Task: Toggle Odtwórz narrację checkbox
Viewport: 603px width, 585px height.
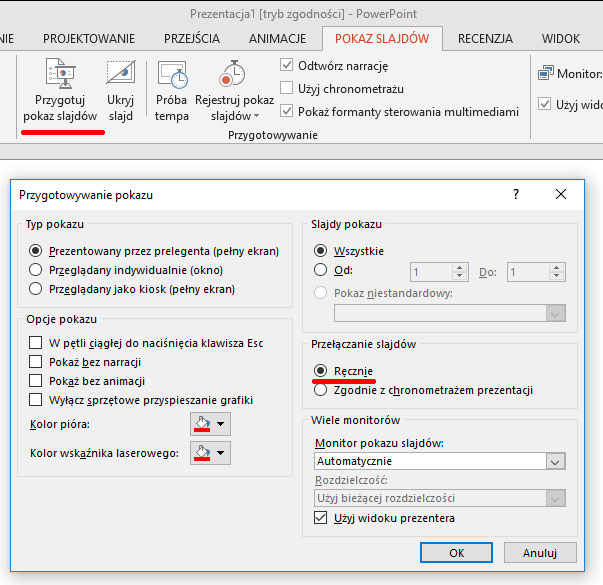Action: pyautogui.click(x=286, y=65)
